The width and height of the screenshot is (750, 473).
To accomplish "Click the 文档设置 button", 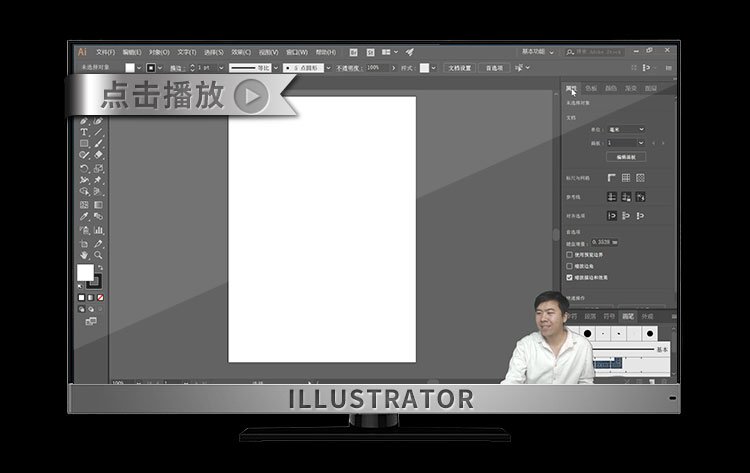I will tap(460, 68).
